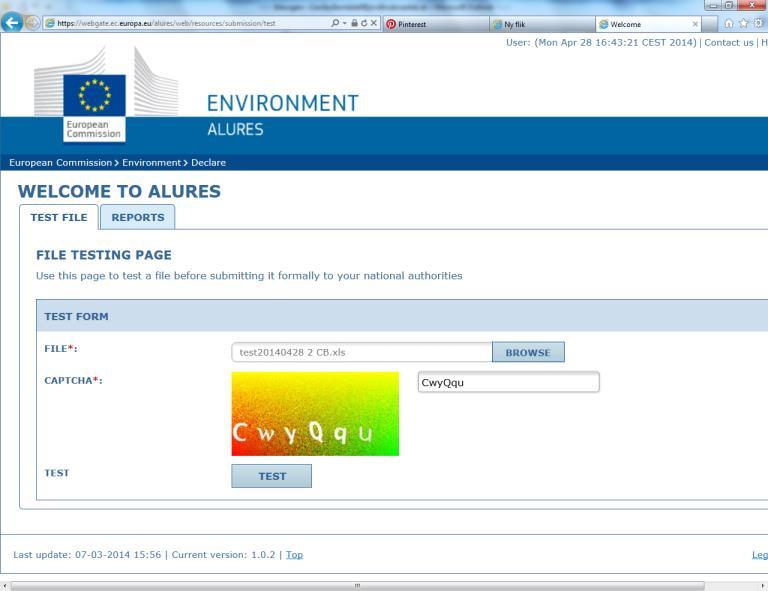The height and width of the screenshot is (591, 768).
Task: Click the browser forward arrow button
Action: [32, 23]
